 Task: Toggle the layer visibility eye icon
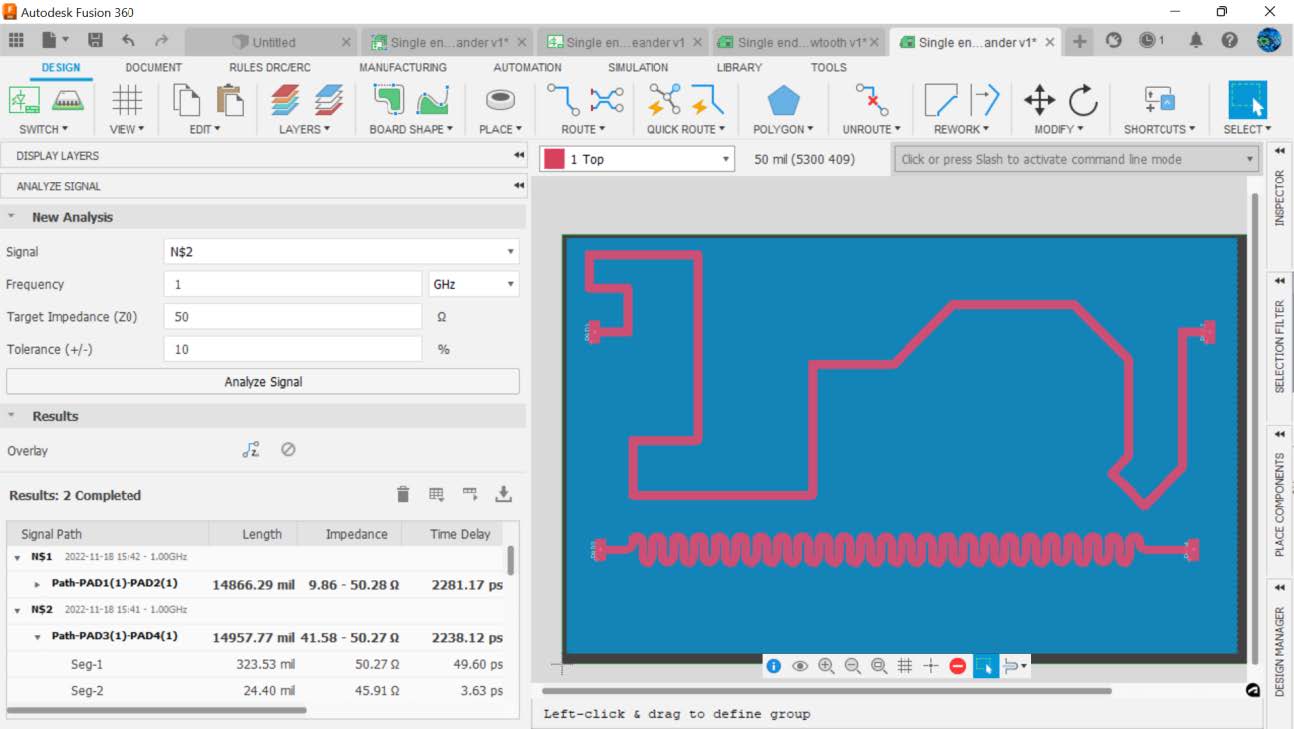pos(799,665)
